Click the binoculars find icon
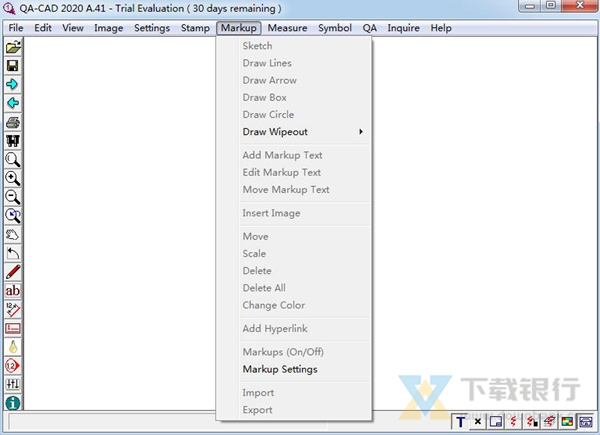 click(x=13, y=141)
